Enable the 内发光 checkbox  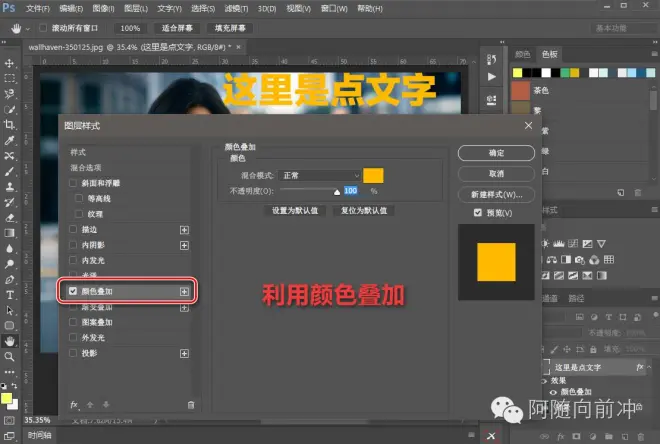coord(73,260)
